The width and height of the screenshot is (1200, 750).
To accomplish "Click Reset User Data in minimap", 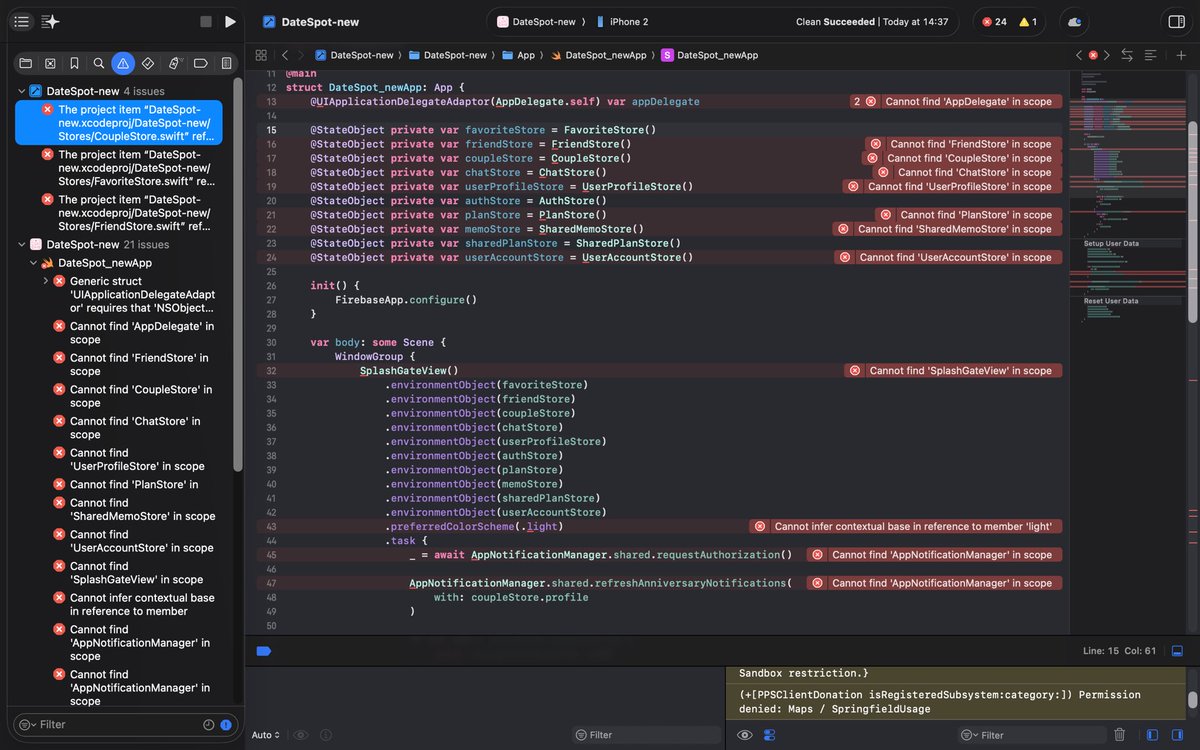I will click(x=1111, y=300).
